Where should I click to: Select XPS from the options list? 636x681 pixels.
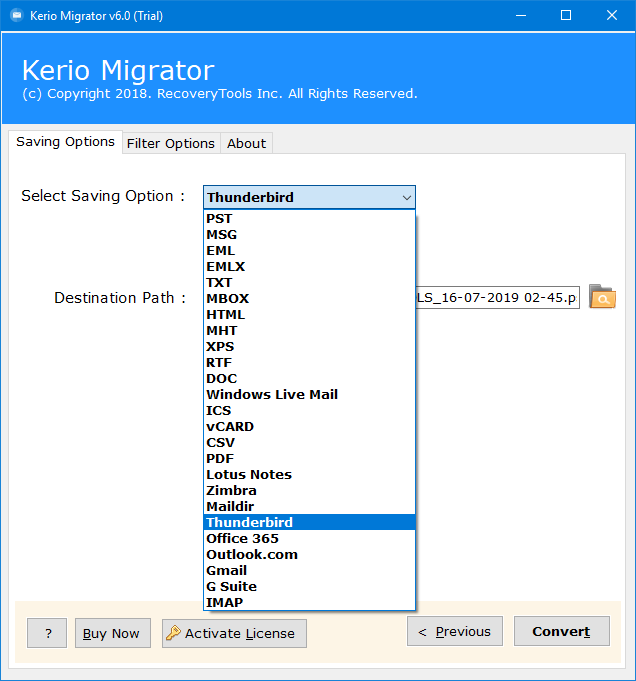click(x=309, y=347)
